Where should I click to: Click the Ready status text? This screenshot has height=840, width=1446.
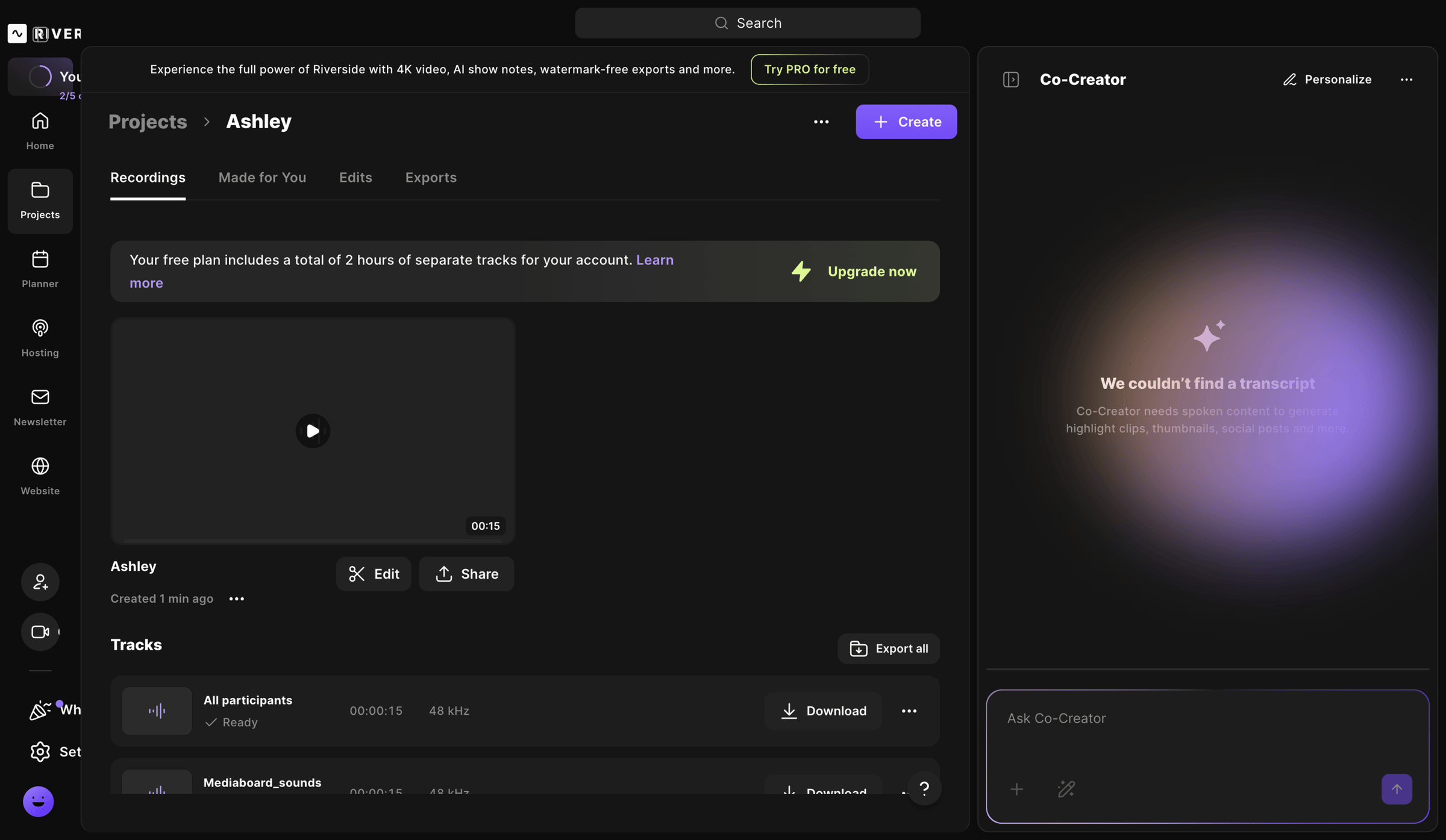240,723
